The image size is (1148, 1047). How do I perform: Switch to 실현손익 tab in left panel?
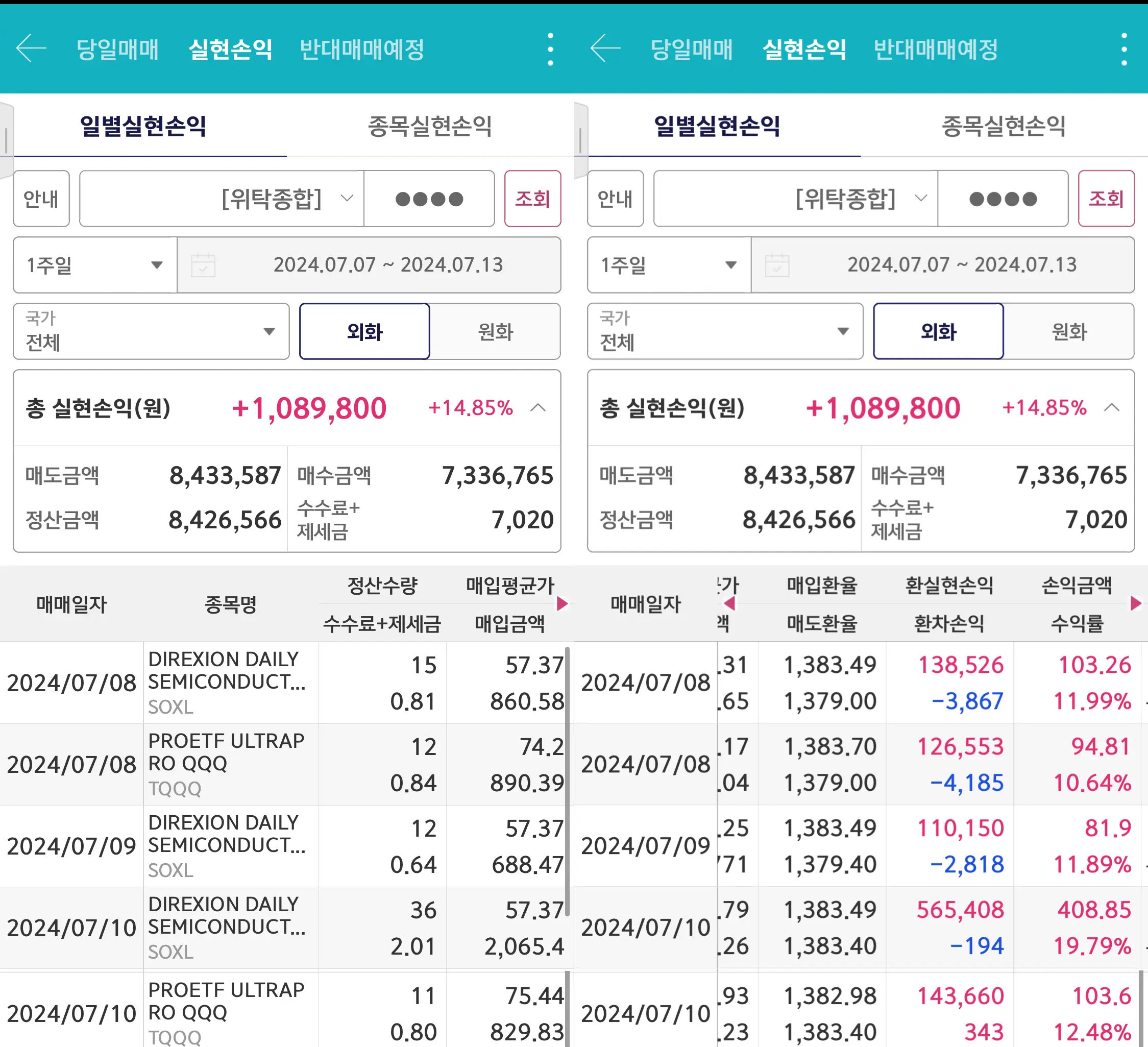point(231,50)
